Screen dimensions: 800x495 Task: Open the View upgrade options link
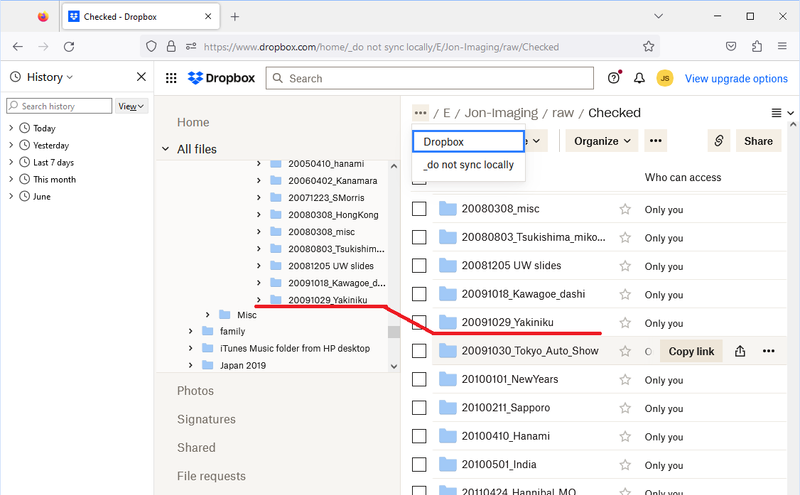736,78
